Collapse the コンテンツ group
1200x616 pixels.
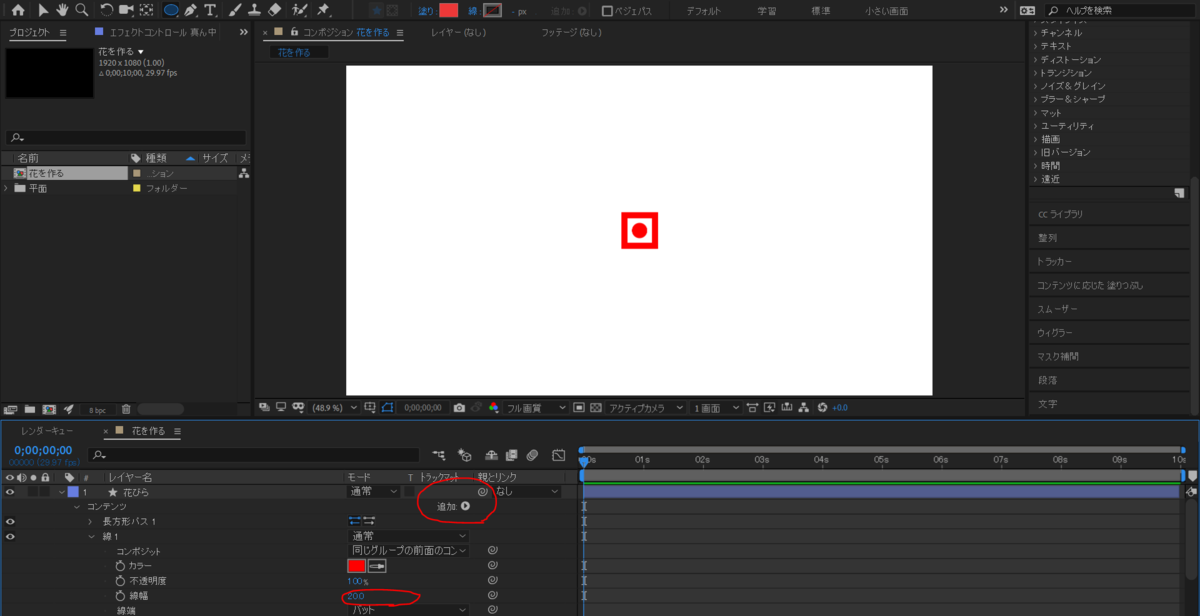[x=76, y=507]
